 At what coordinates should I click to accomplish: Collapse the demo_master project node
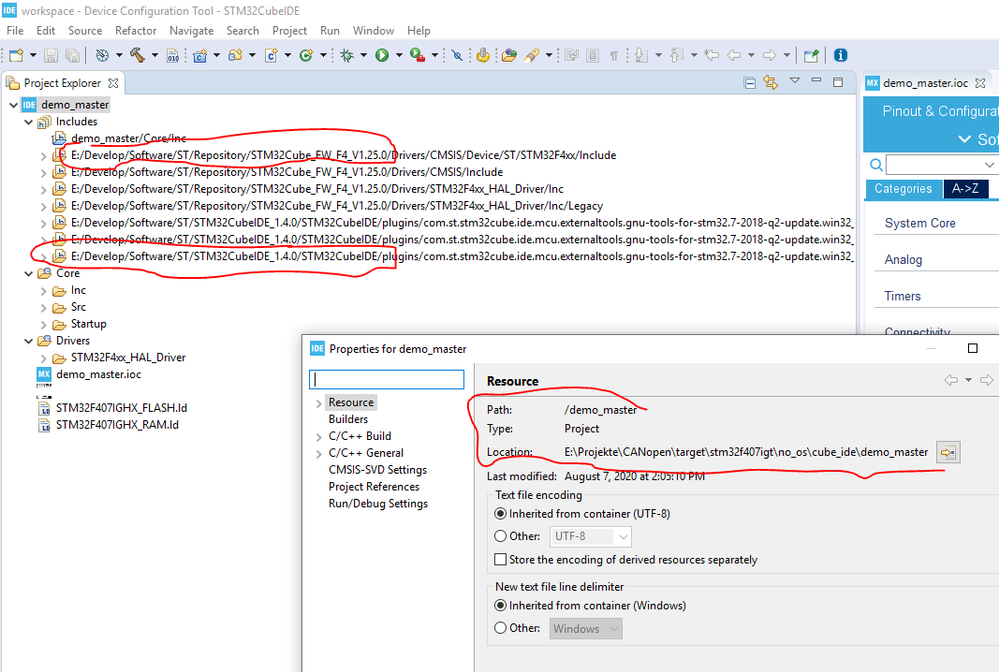point(13,105)
